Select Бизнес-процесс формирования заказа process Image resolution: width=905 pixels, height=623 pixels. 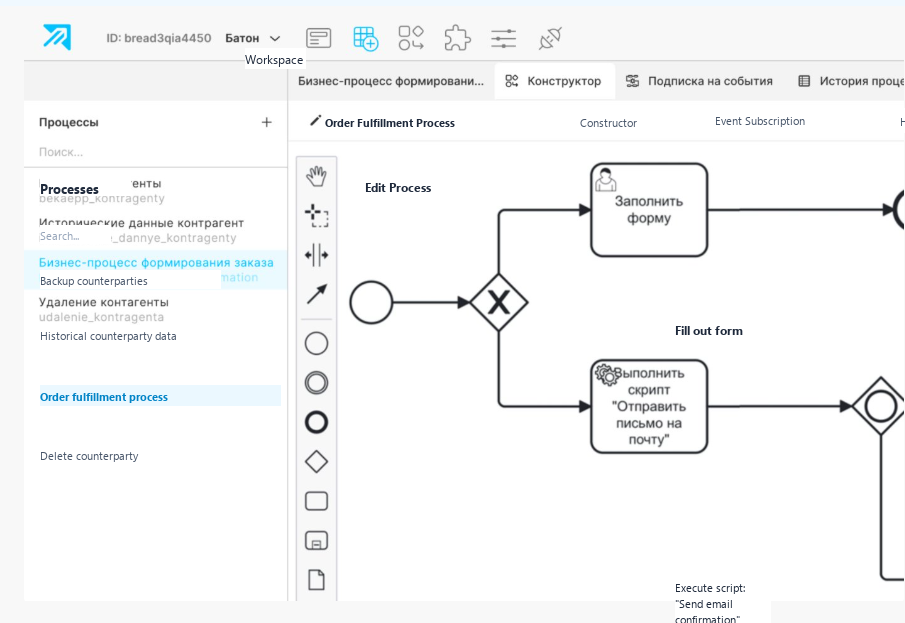[155, 270]
